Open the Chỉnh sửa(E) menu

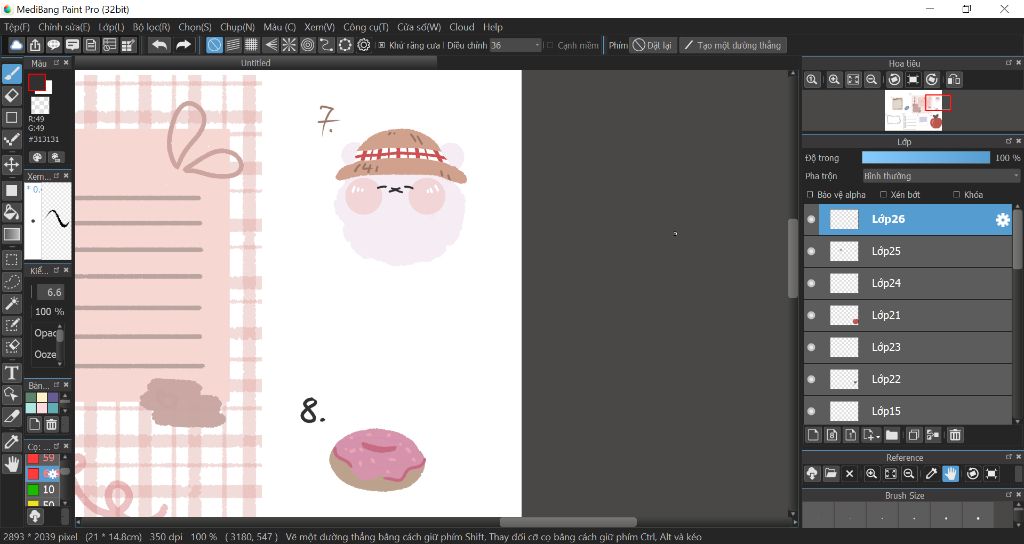pos(64,27)
